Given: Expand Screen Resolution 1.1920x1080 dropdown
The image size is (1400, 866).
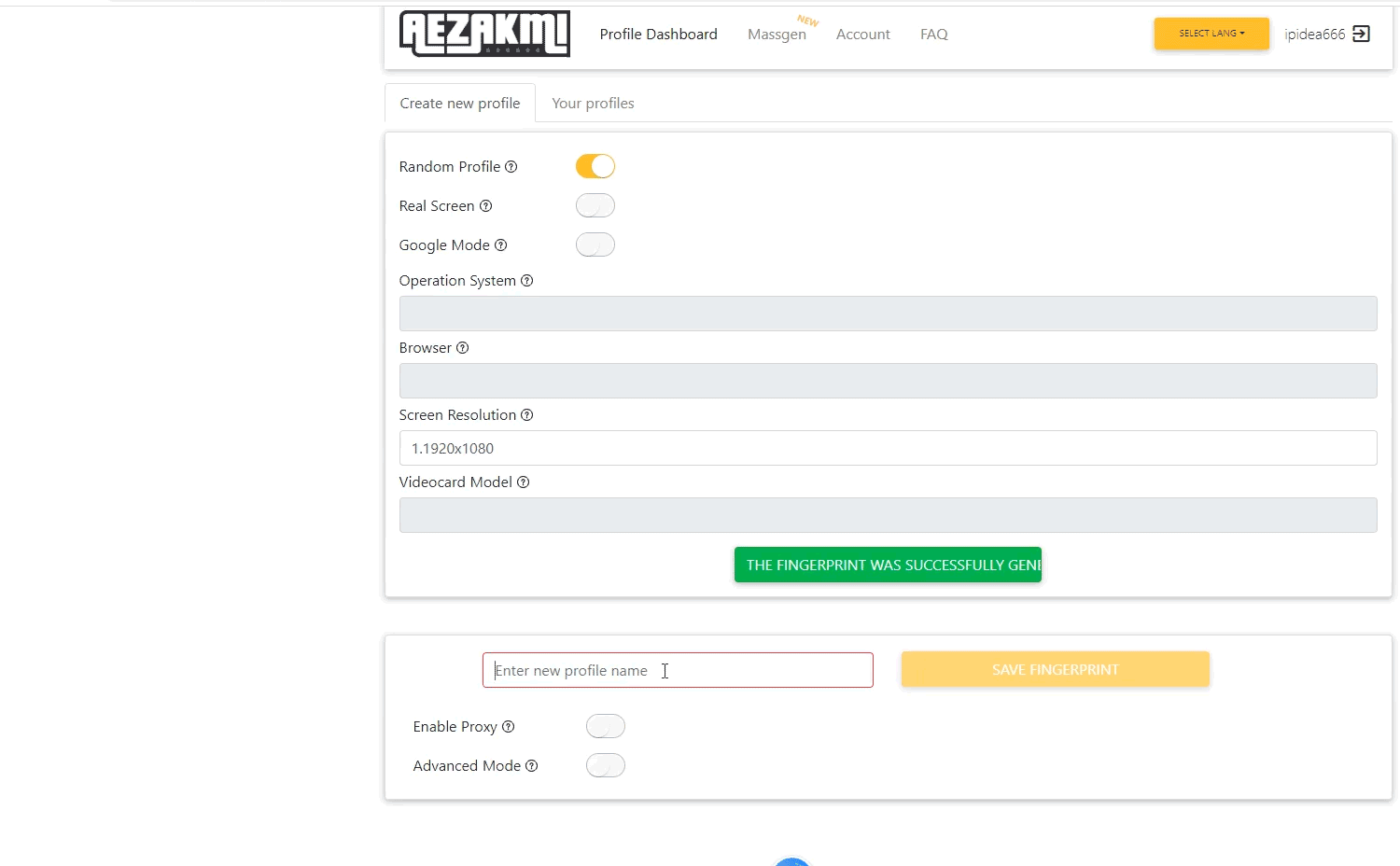Looking at the screenshot, I should 888,448.
